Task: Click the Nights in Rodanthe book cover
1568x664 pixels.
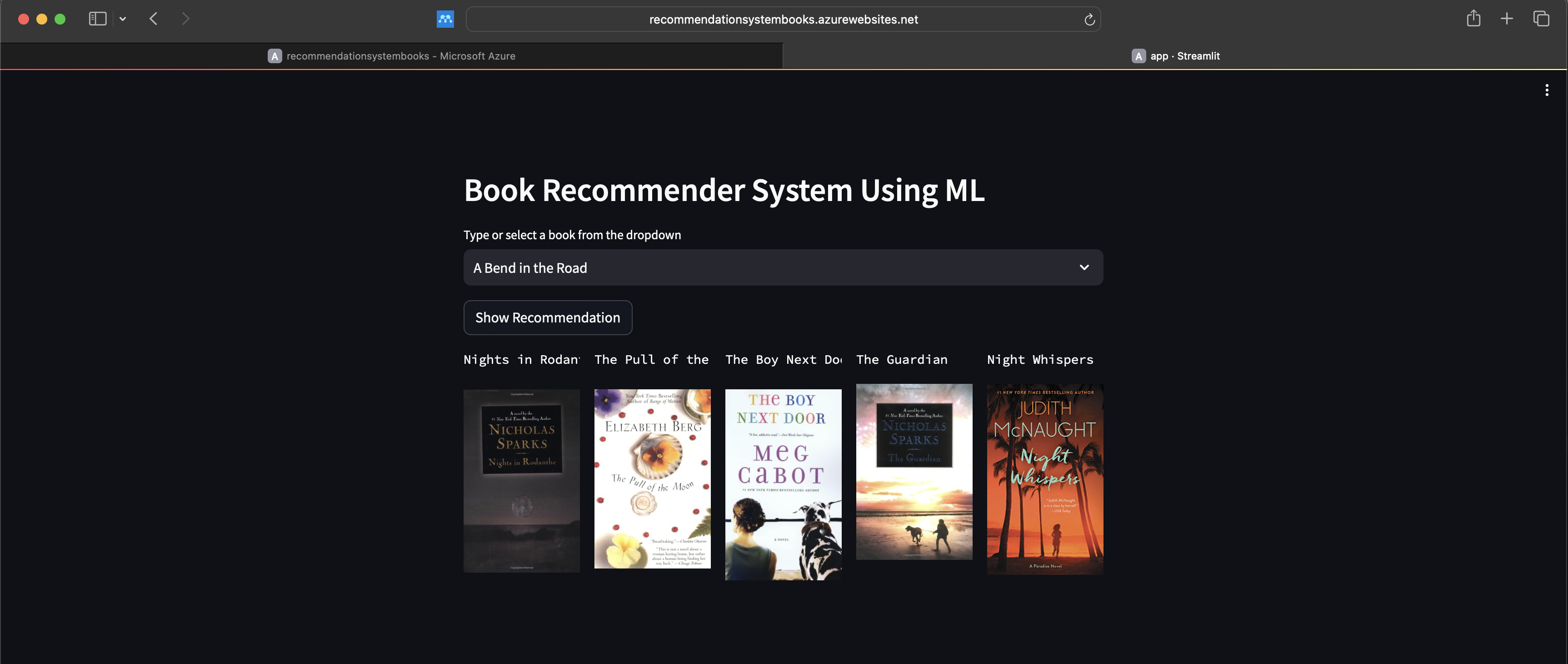Action: click(521, 481)
